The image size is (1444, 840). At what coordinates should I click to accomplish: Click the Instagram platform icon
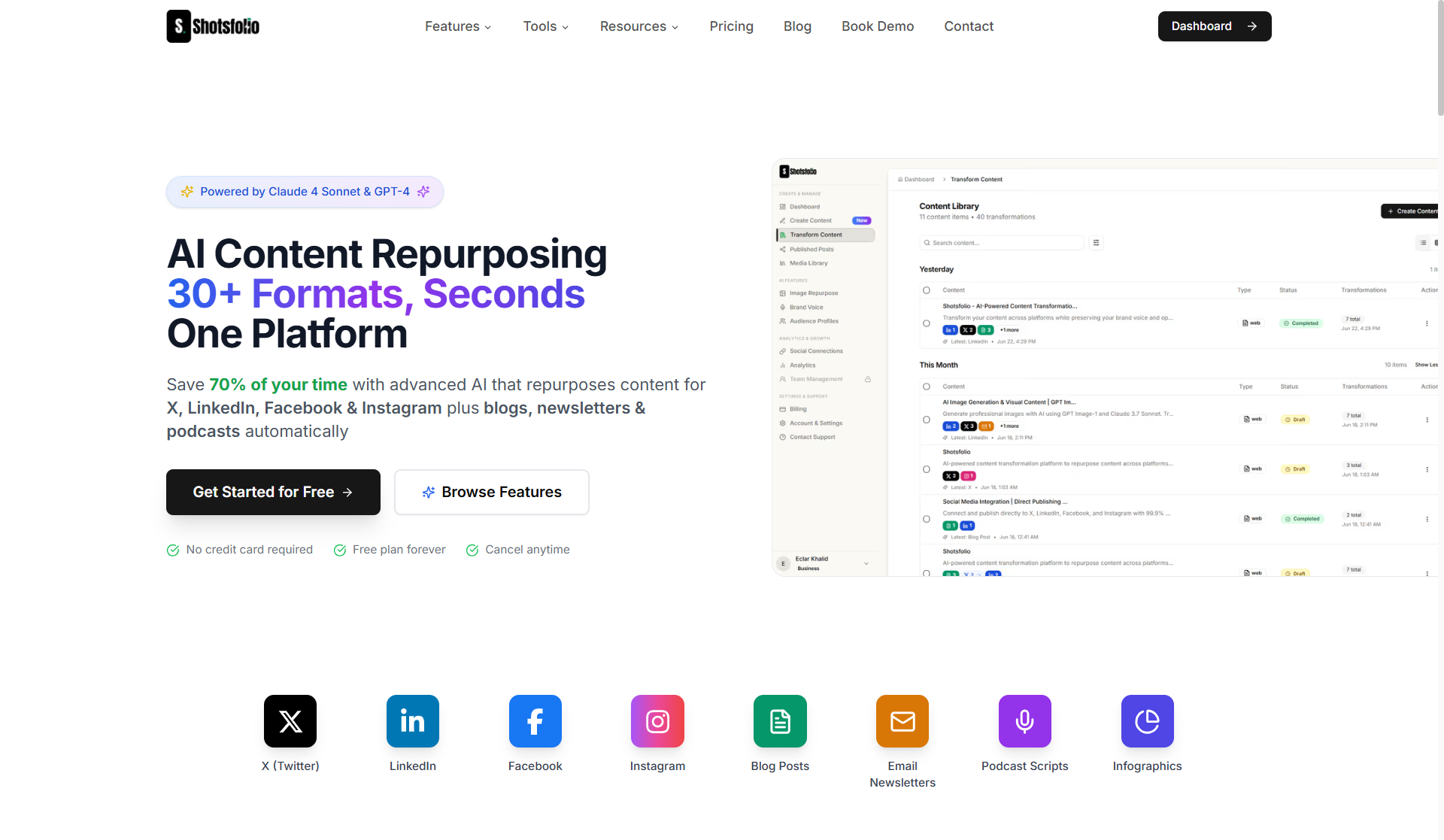[x=657, y=720]
